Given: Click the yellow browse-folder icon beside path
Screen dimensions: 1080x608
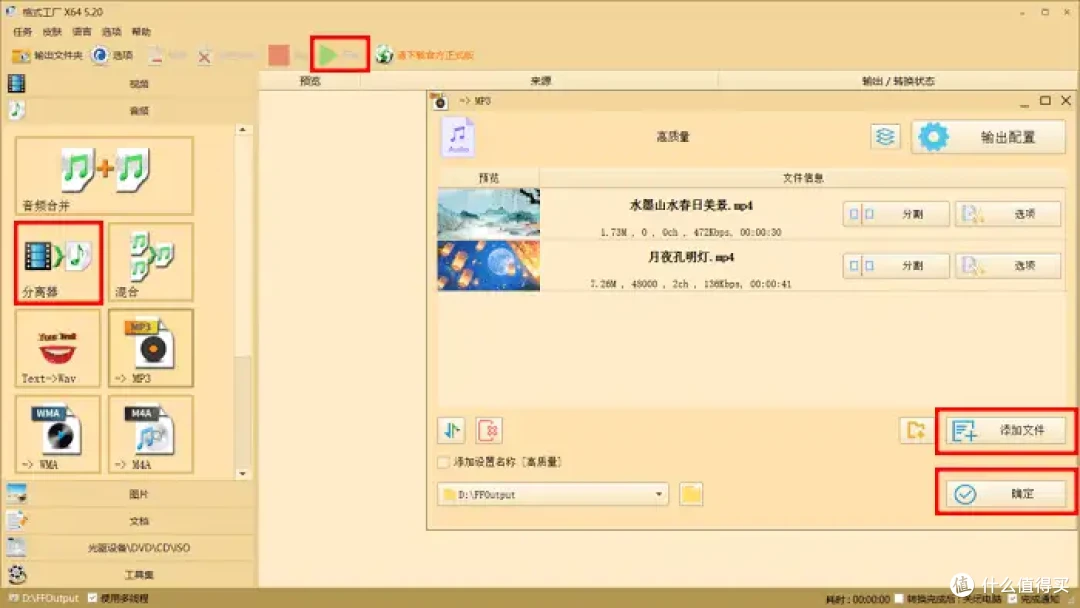Looking at the screenshot, I should pos(691,494).
